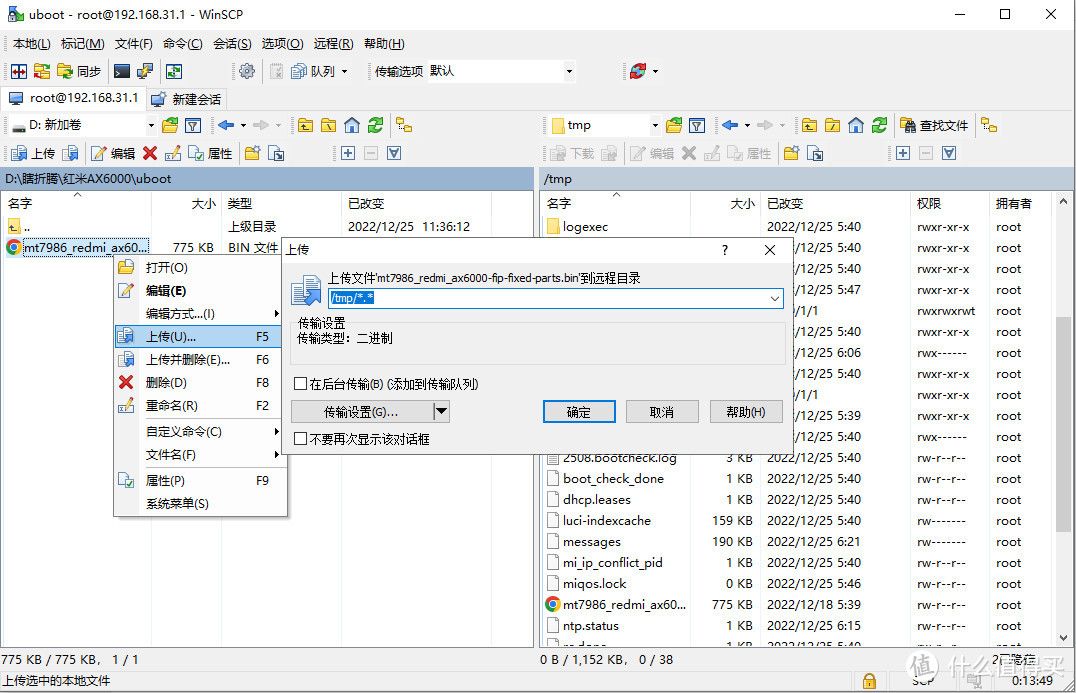The image size is (1076, 693).
Task: Go to local home directory icon
Action: 352,125
